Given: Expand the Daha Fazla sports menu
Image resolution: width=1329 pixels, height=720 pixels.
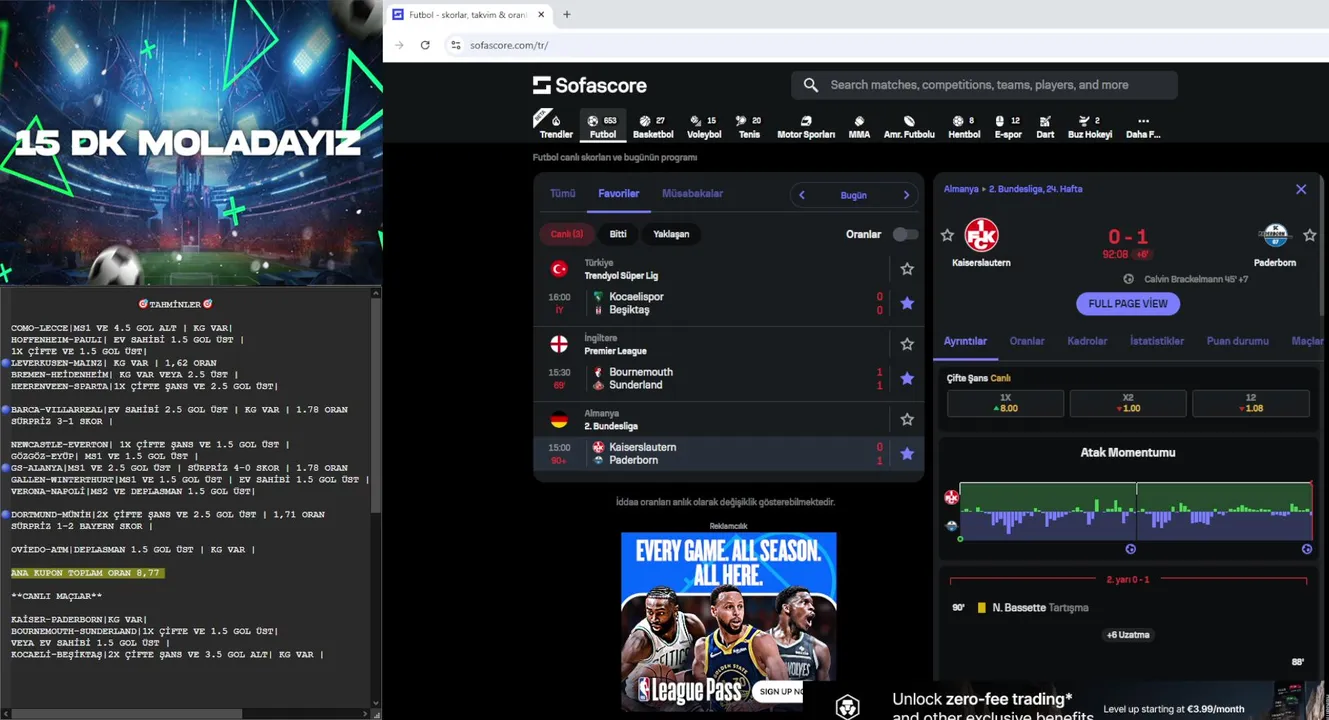Looking at the screenshot, I should click(1143, 126).
